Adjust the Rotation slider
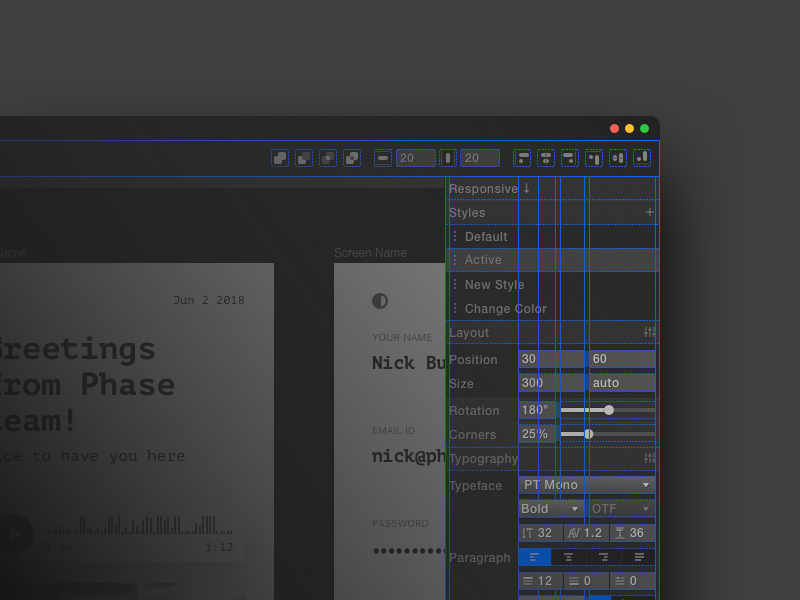 click(x=608, y=410)
